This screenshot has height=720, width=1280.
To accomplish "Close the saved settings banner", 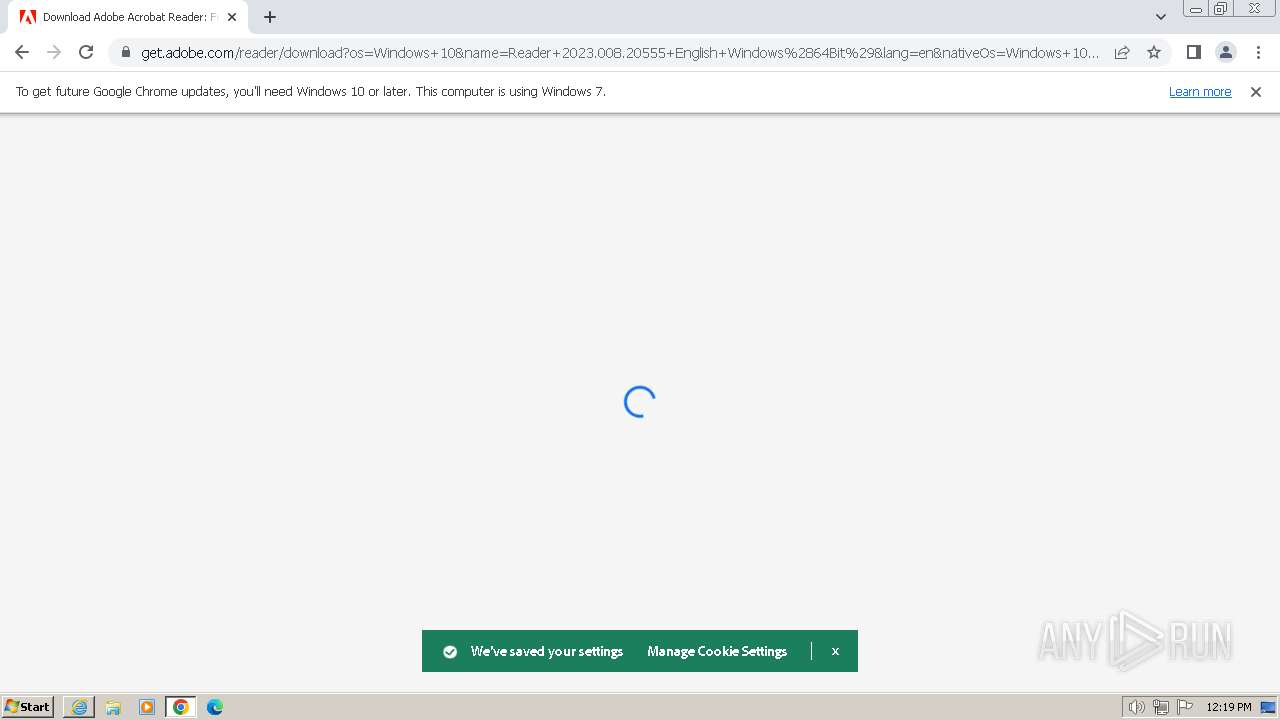I will click(x=835, y=651).
